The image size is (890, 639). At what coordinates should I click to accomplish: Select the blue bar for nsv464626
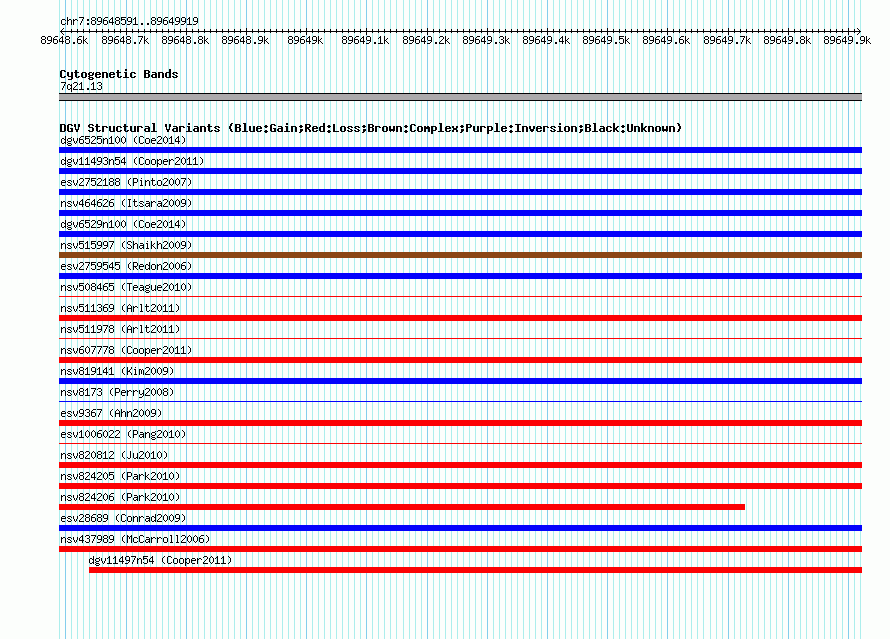click(x=460, y=213)
